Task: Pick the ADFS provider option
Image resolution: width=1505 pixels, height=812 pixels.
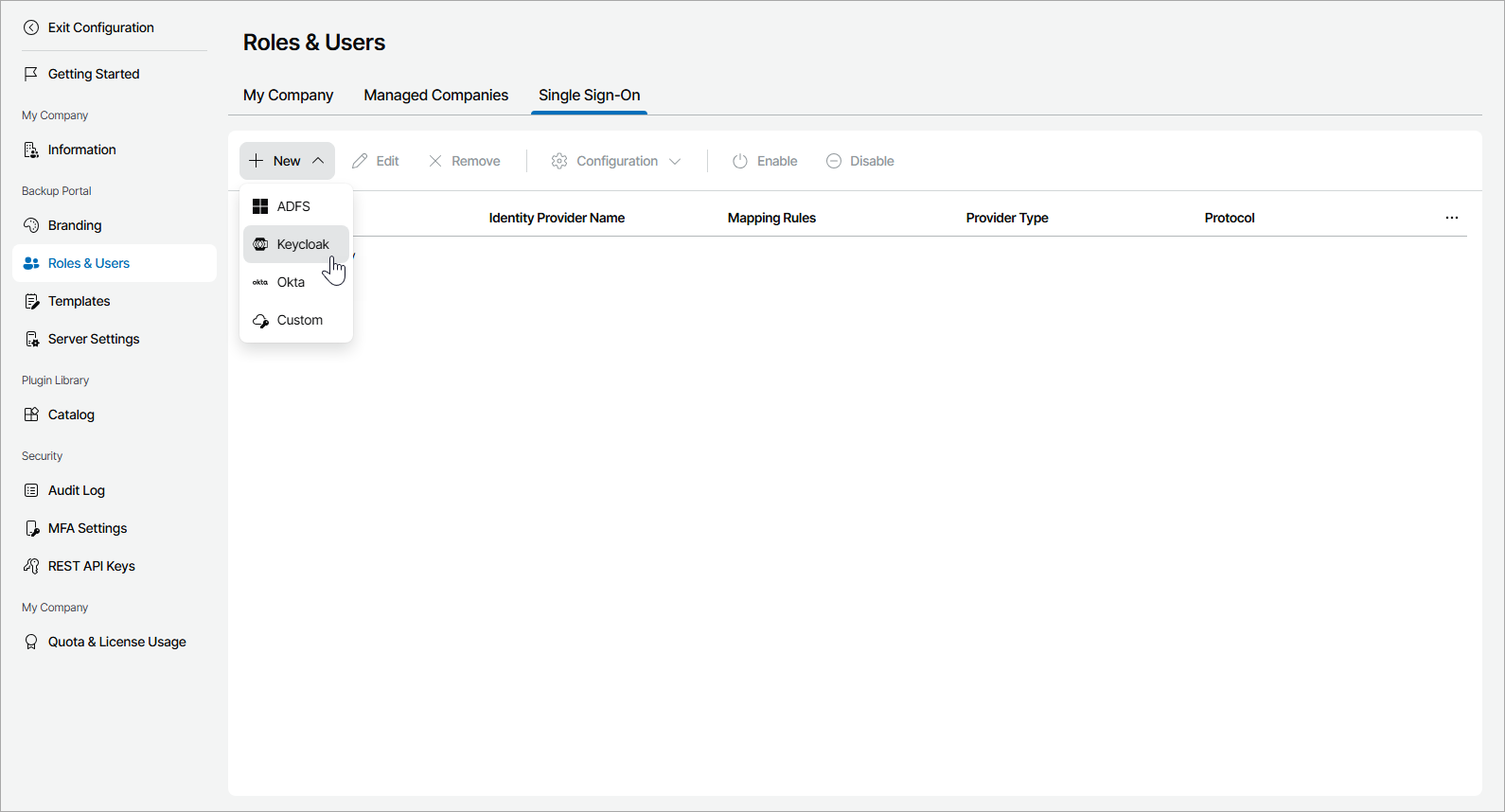Action: (293, 206)
